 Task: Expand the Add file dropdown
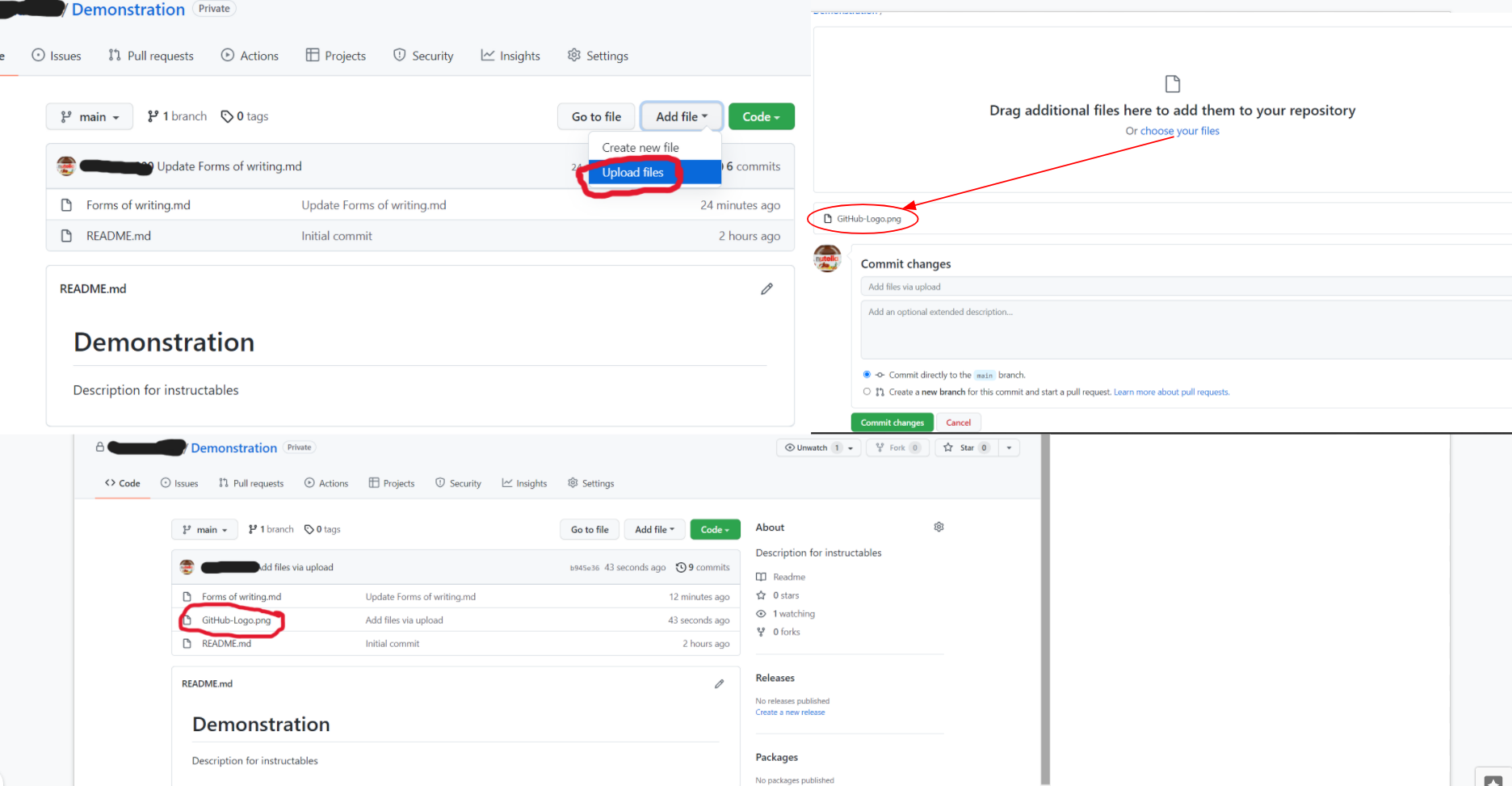click(x=681, y=116)
